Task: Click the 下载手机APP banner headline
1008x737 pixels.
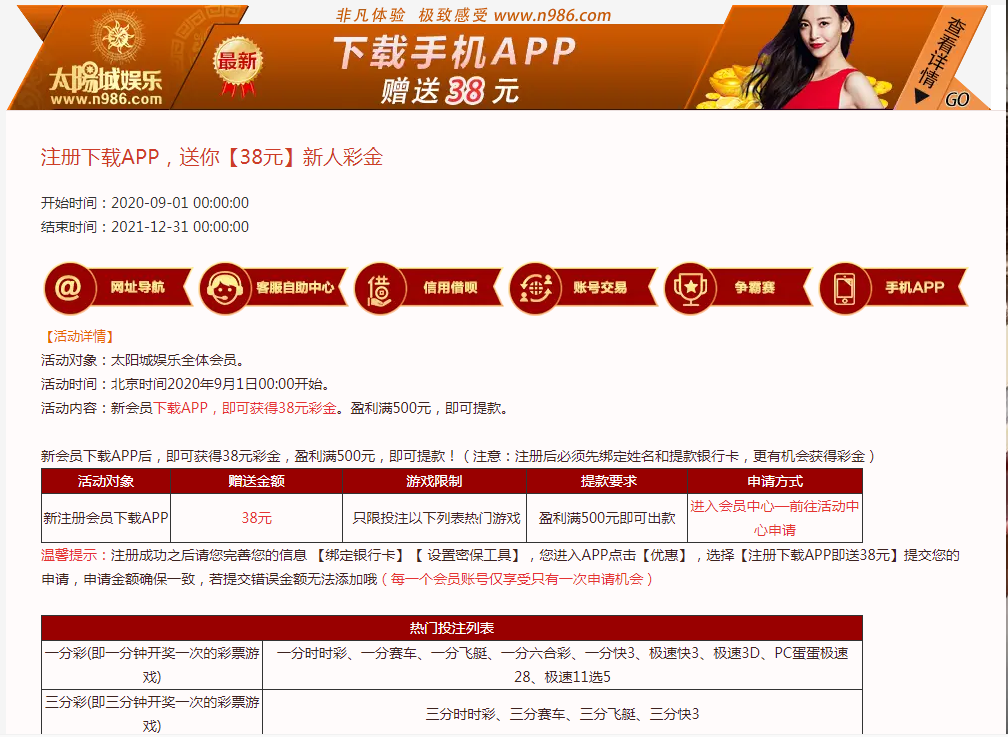Action: pos(454,52)
